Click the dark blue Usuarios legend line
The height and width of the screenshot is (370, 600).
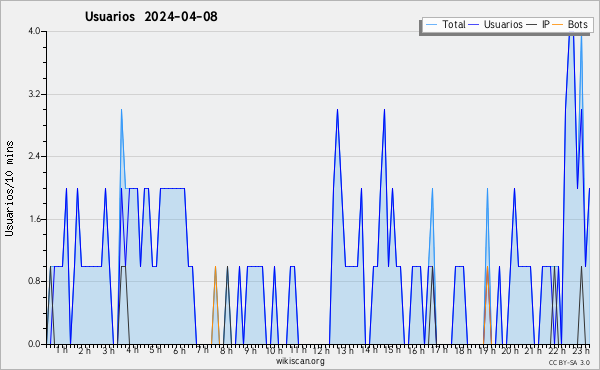[474, 25]
